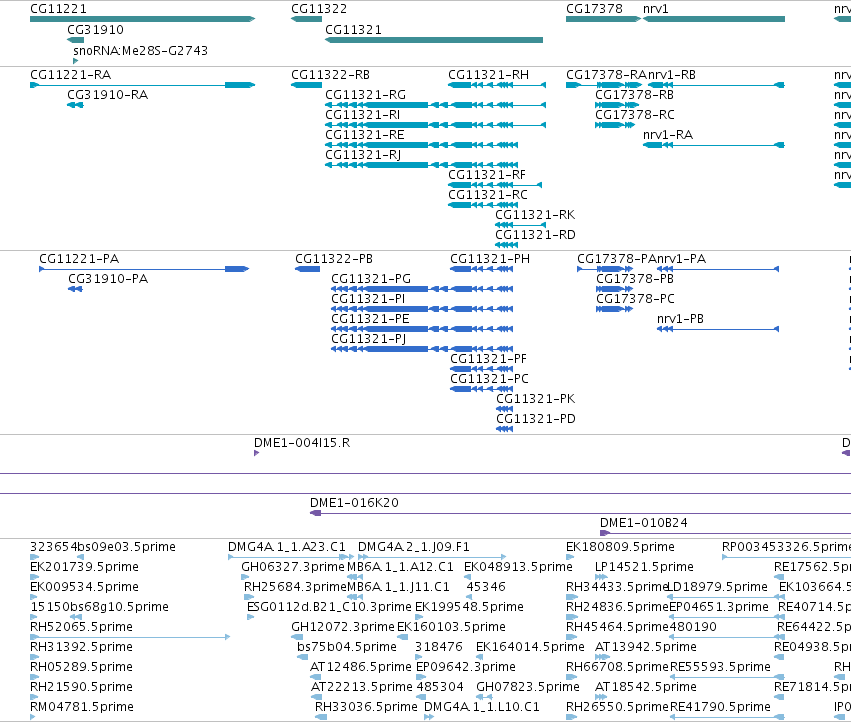Click the DME1-010B24 clone label
The width and height of the screenshot is (851, 722).
pos(644,523)
